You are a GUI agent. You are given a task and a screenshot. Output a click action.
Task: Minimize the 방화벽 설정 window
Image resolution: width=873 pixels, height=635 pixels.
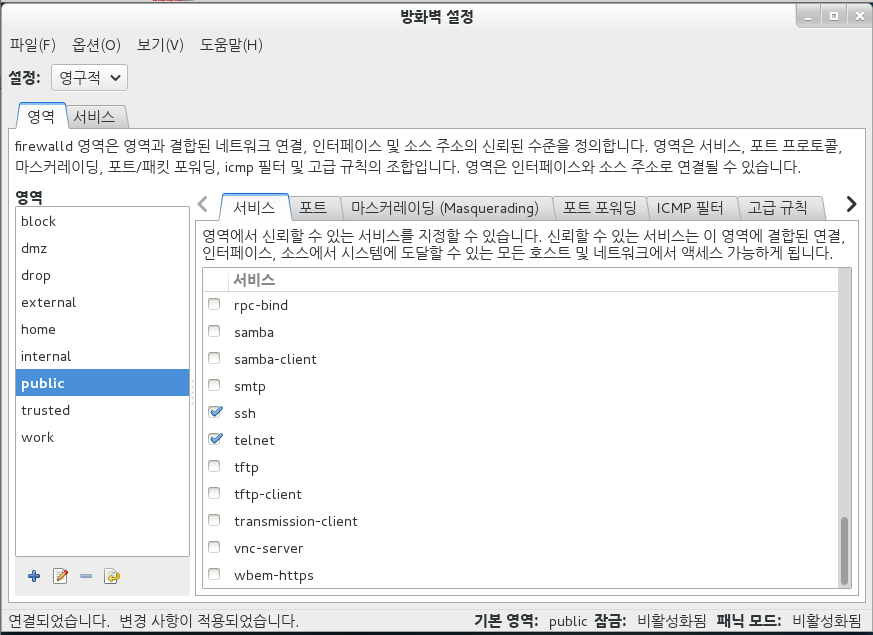[x=808, y=16]
